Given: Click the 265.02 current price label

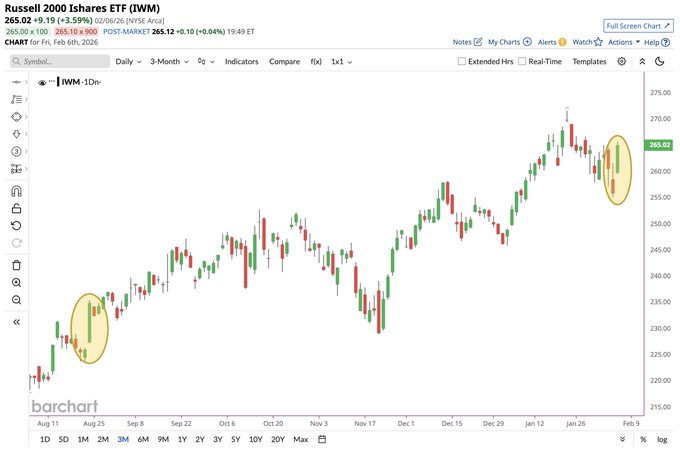Looking at the screenshot, I should coord(659,145).
